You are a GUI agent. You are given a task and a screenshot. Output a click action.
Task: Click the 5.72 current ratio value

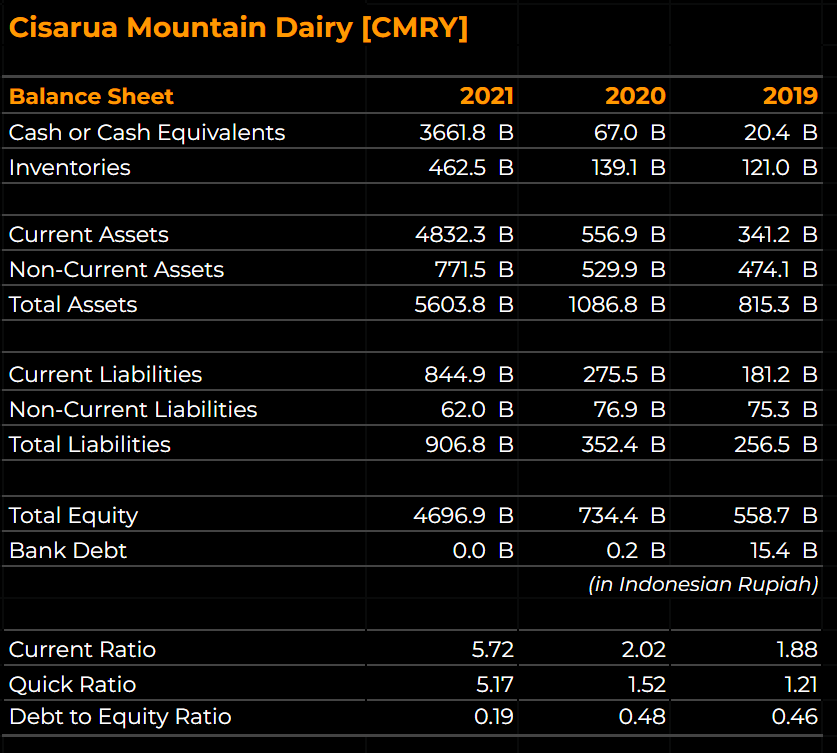tap(492, 650)
